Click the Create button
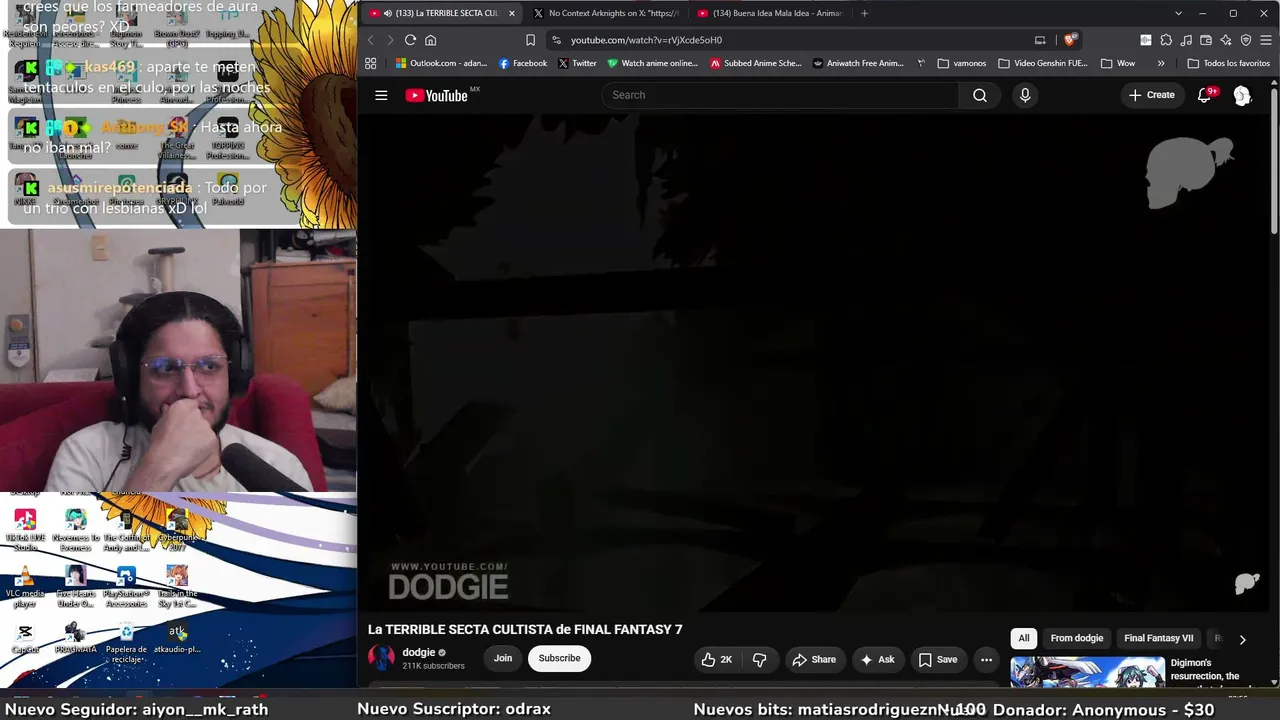The height and width of the screenshot is (720, 1280). click(x=1152, y=95)
